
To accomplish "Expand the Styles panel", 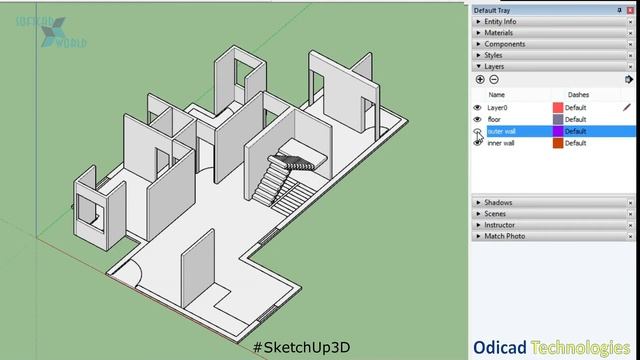I will [x=478, y=55].
